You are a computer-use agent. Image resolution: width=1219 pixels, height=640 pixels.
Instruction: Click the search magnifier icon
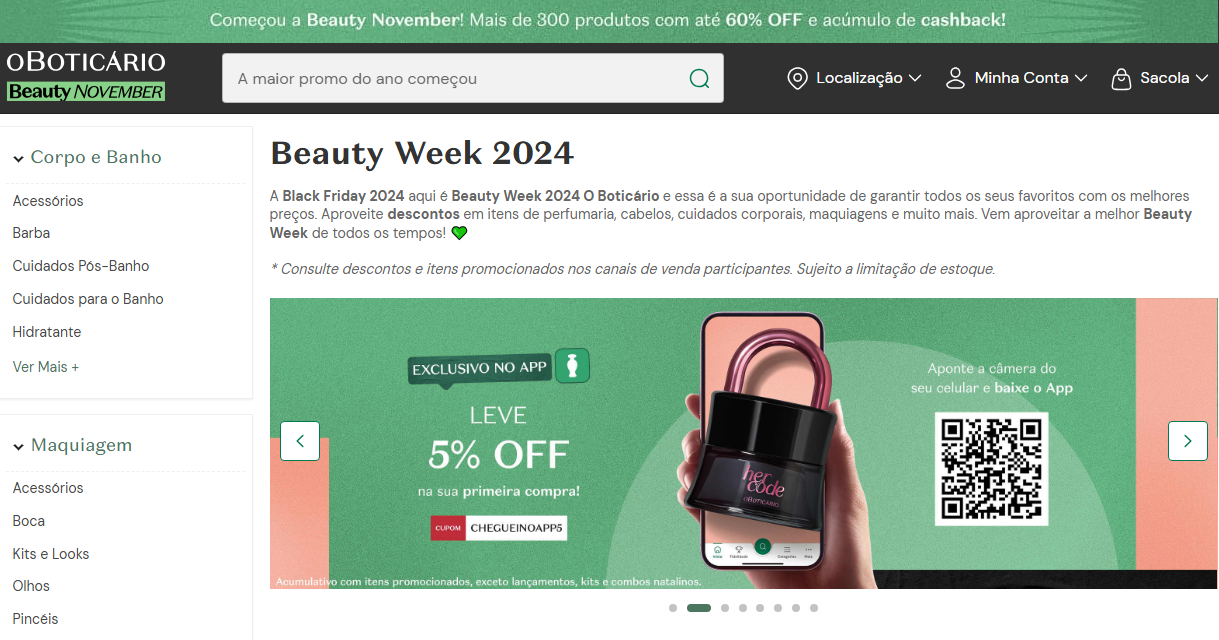(x=700, y=79)
